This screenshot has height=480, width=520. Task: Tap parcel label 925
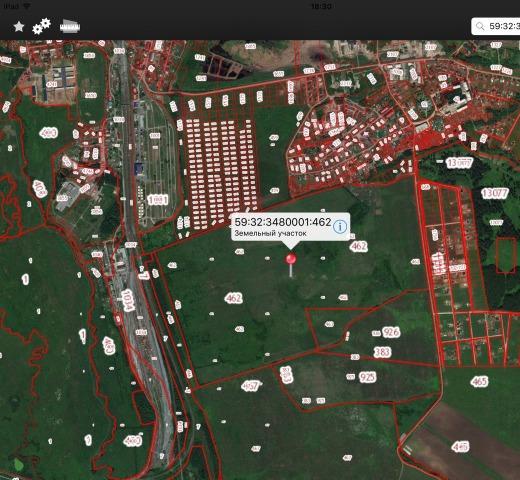pos(367,377)
